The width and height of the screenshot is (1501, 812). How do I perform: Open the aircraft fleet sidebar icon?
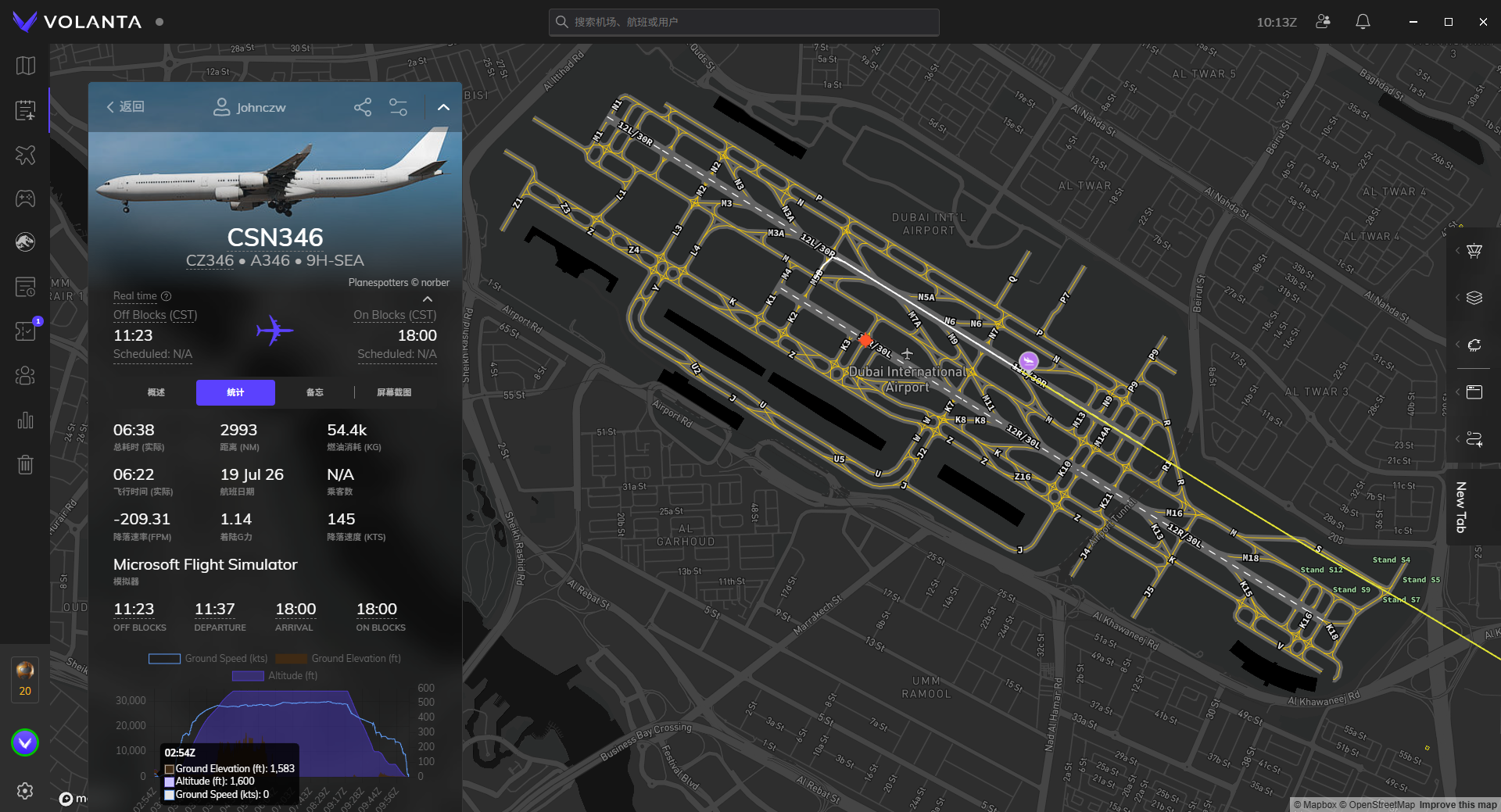point(25,155)
